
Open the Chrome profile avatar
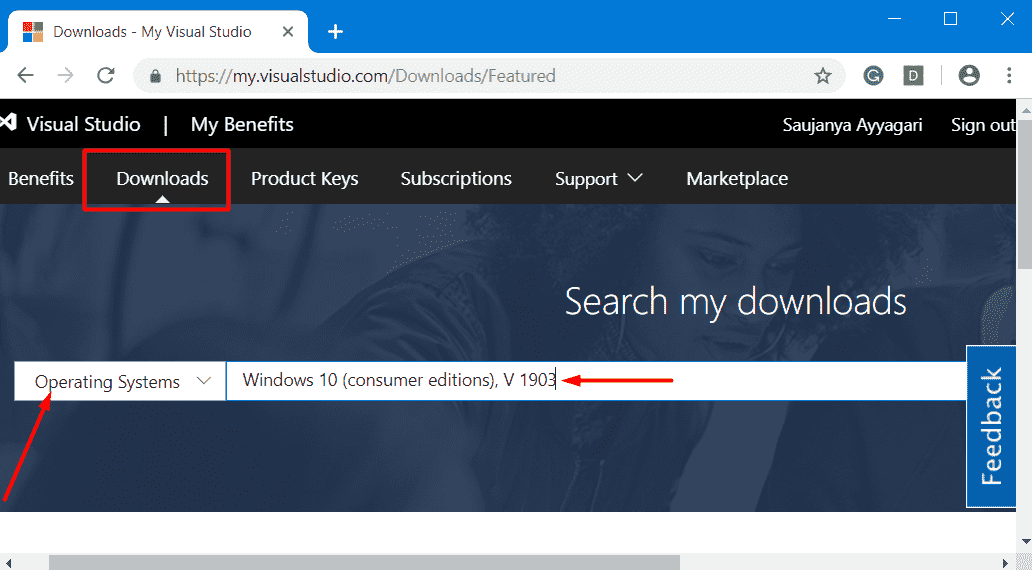(969, 76)
